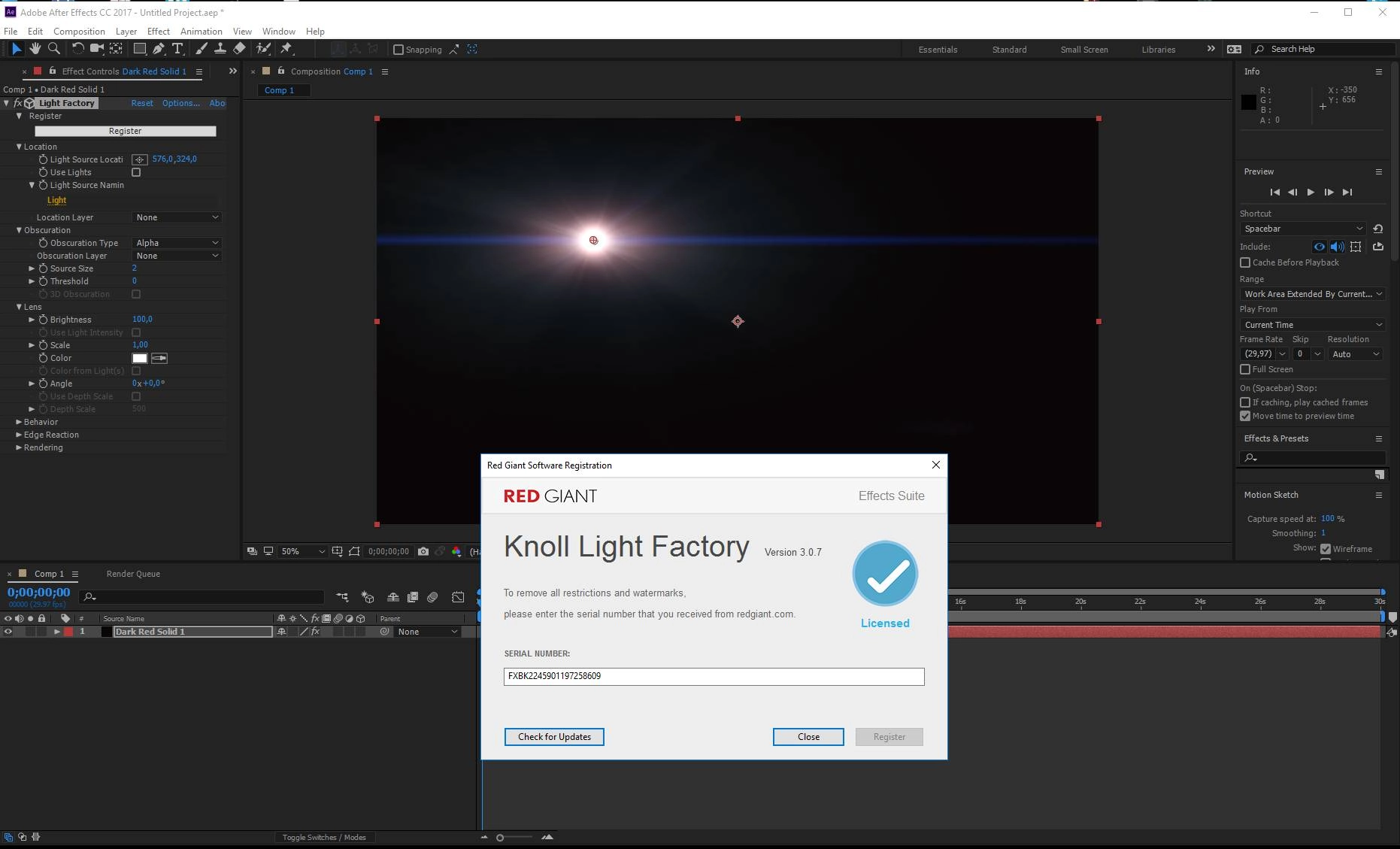Screen dimensions: 1400x849
Task: Open the Obscuration Type Alpha dropdown
Action: pos(177,243)
